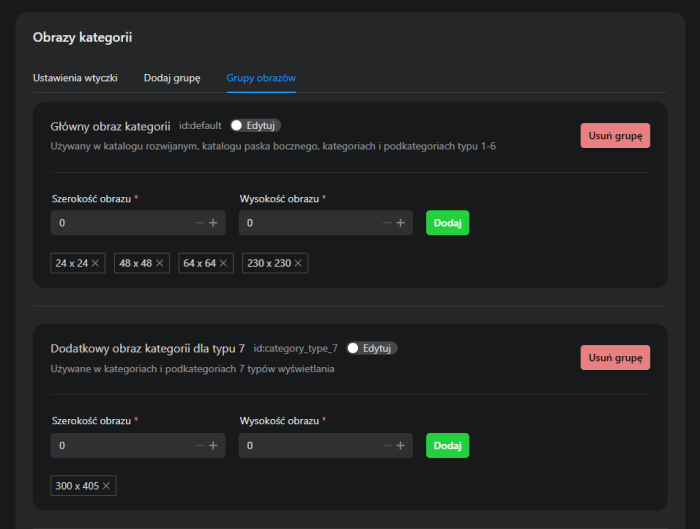Image resolution: width=700 pixels, height=529 pixels.
Task: Decrease main category image width with minus
Action: [x=200, y=223]
